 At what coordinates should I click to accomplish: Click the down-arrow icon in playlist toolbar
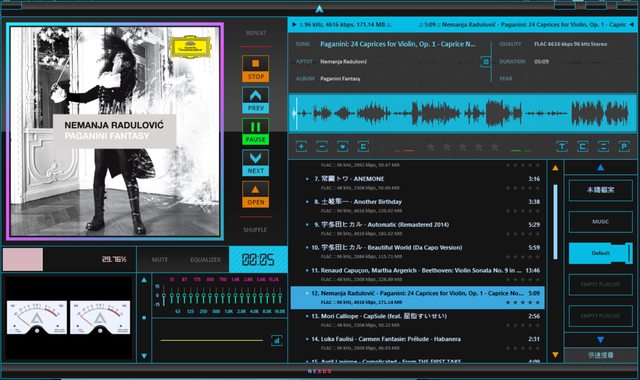point(342,146)
